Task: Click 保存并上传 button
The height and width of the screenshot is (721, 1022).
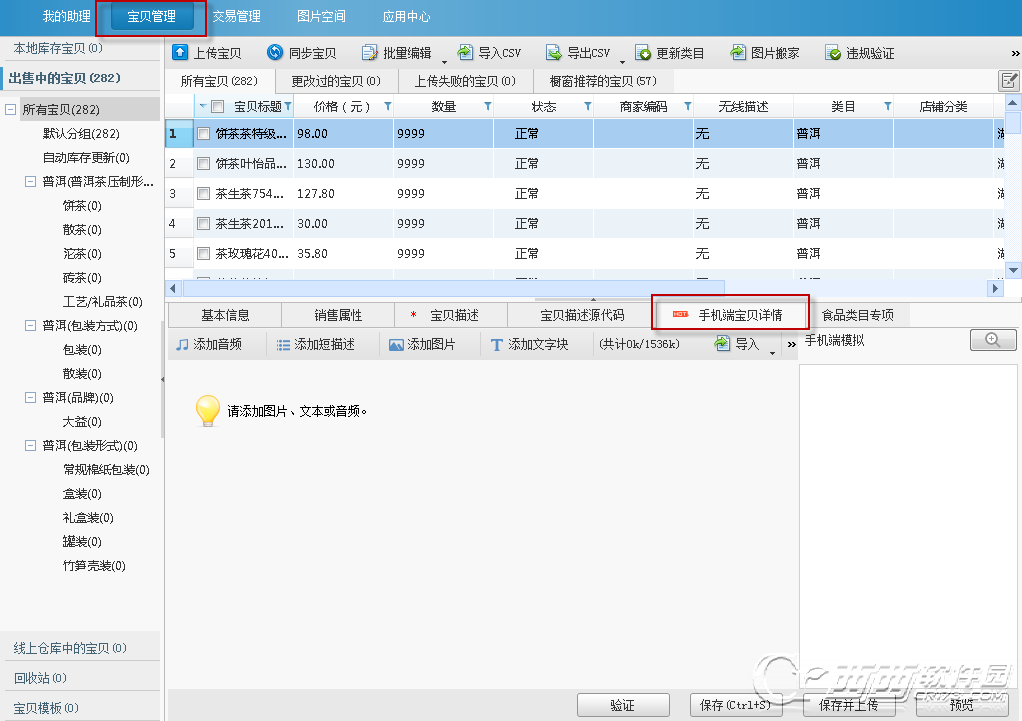Action: coord(849,705)
